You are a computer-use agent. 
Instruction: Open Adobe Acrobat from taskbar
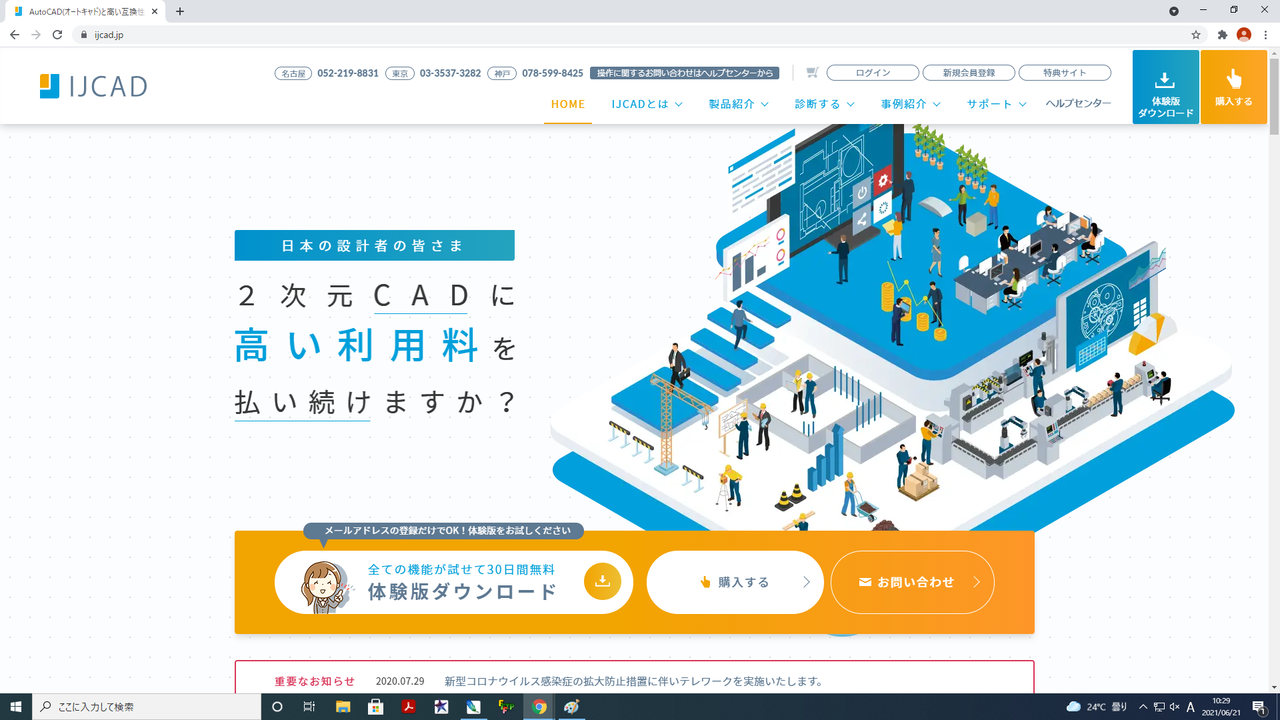coord(408,706)
